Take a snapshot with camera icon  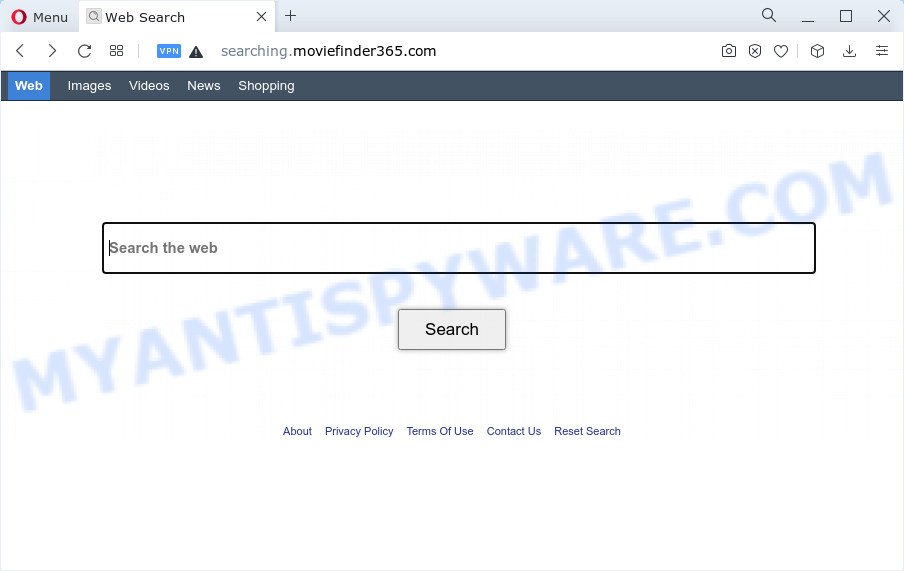pos(729,51)
